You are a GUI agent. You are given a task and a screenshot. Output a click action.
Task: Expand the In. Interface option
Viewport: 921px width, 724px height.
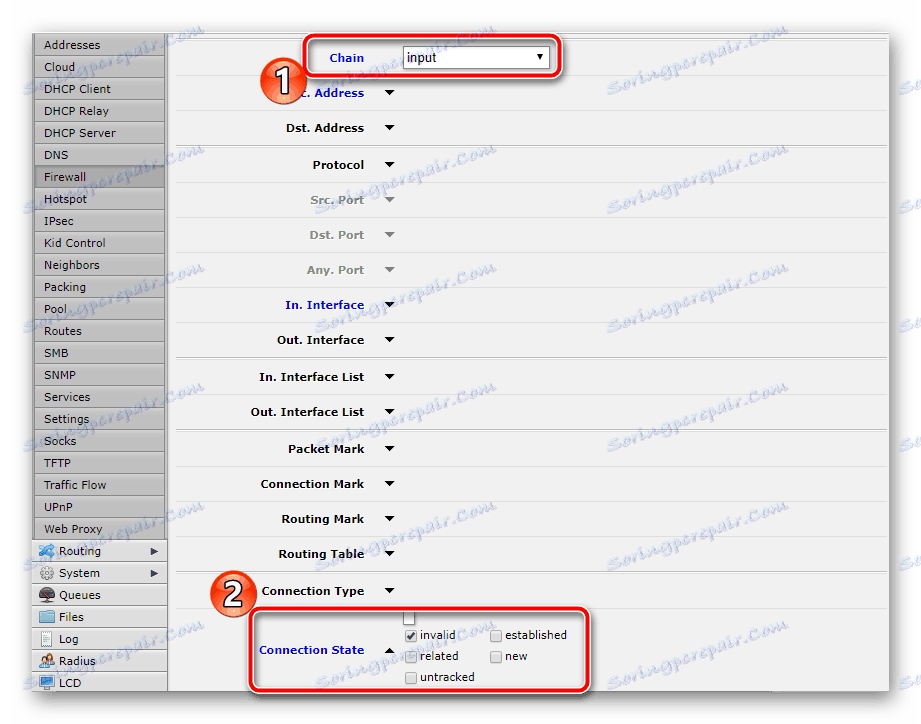tap(389, 304)
